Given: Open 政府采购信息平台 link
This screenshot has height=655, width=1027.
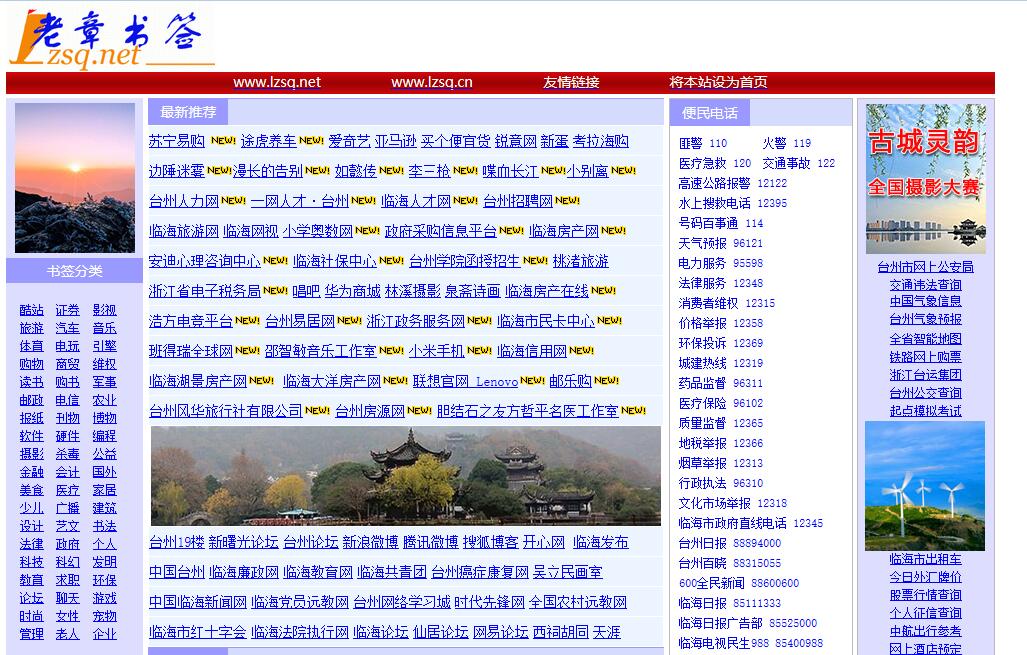Looking at the screenshot, I should (440, 231).
